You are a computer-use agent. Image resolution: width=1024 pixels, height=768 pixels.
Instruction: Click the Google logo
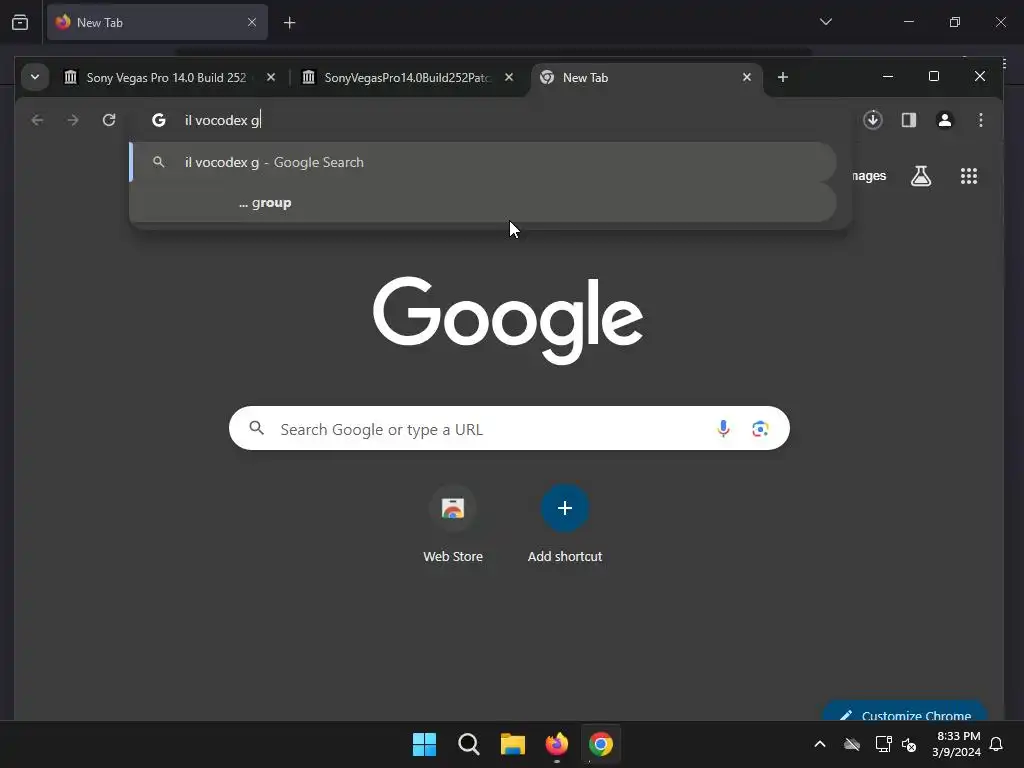point(508,320)
